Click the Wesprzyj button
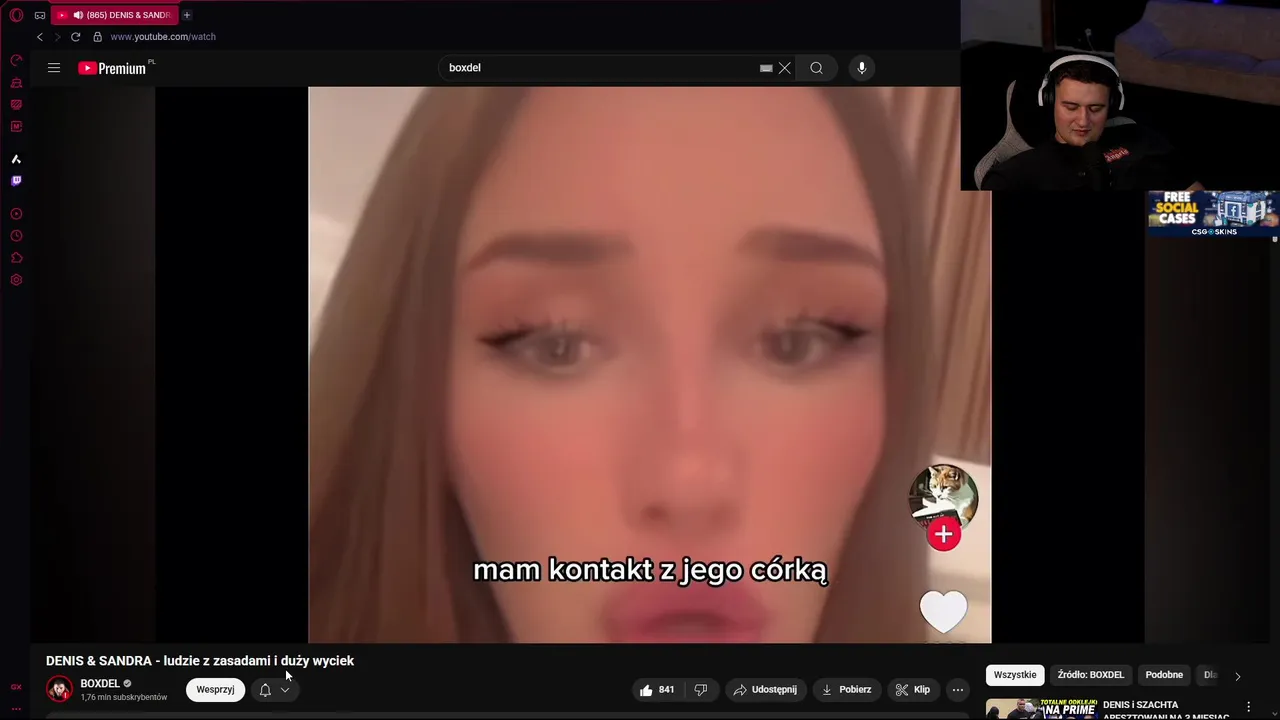The width and height of the screenshot is (1280, 720). (215, 689)
